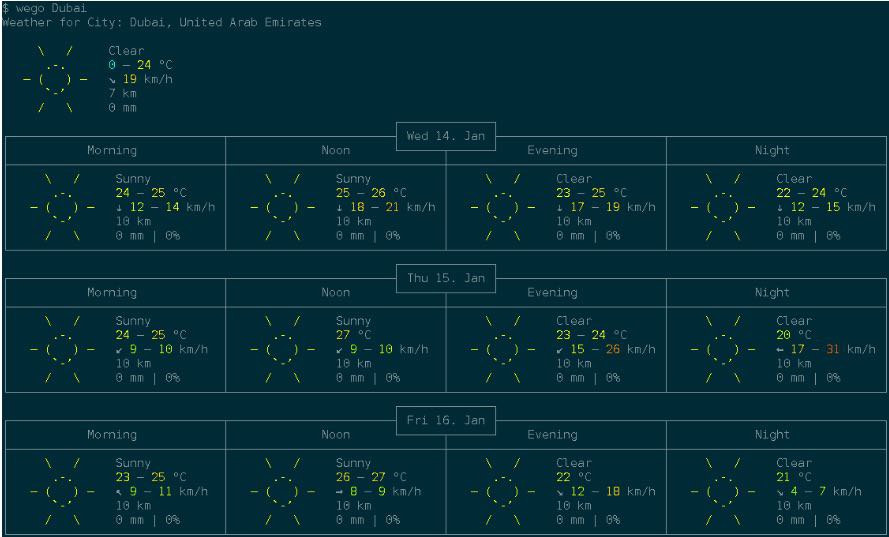Viewport: 889px width, 537px height.
Task: Click 'Weather for City: Dubai, United Arab Emirates'
Action: pos(162,23)
